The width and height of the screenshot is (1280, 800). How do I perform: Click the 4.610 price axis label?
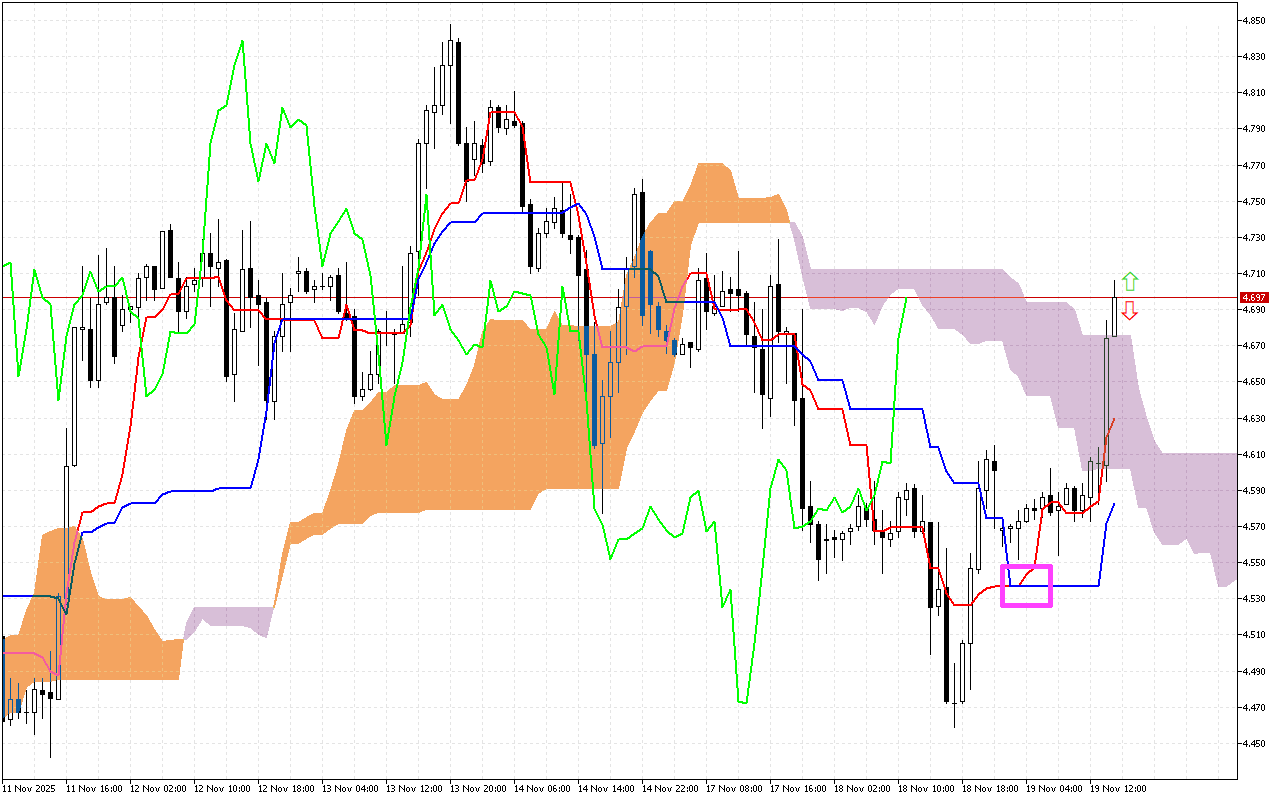(x=1253, y=454)
